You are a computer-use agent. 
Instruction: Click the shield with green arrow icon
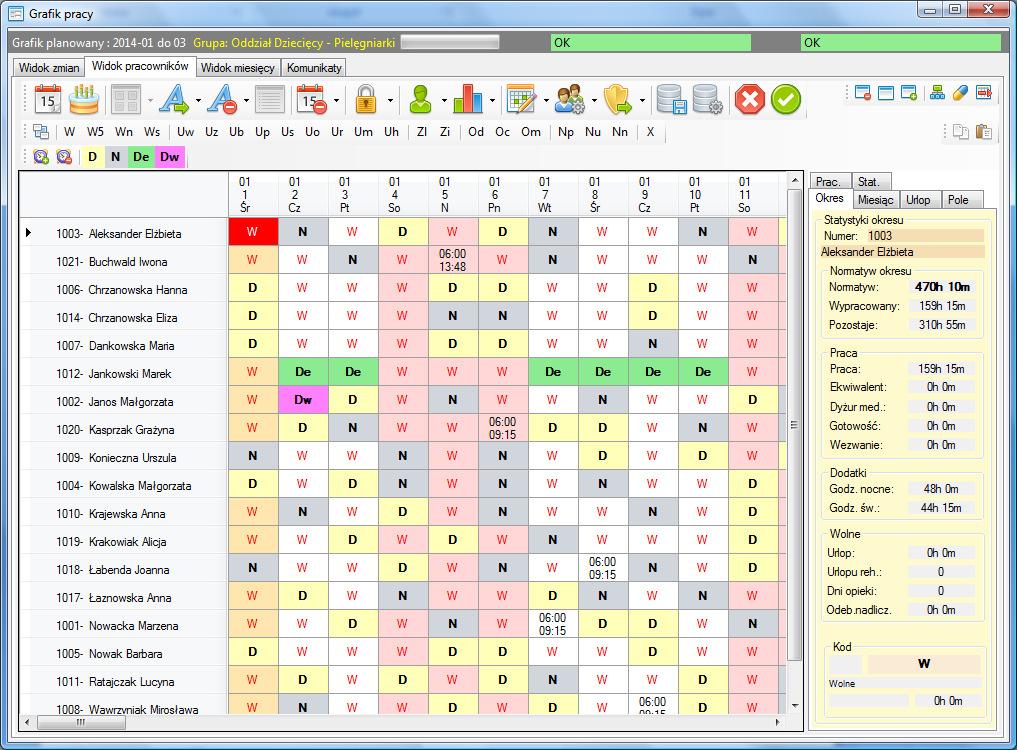click(x=618, y=99)
